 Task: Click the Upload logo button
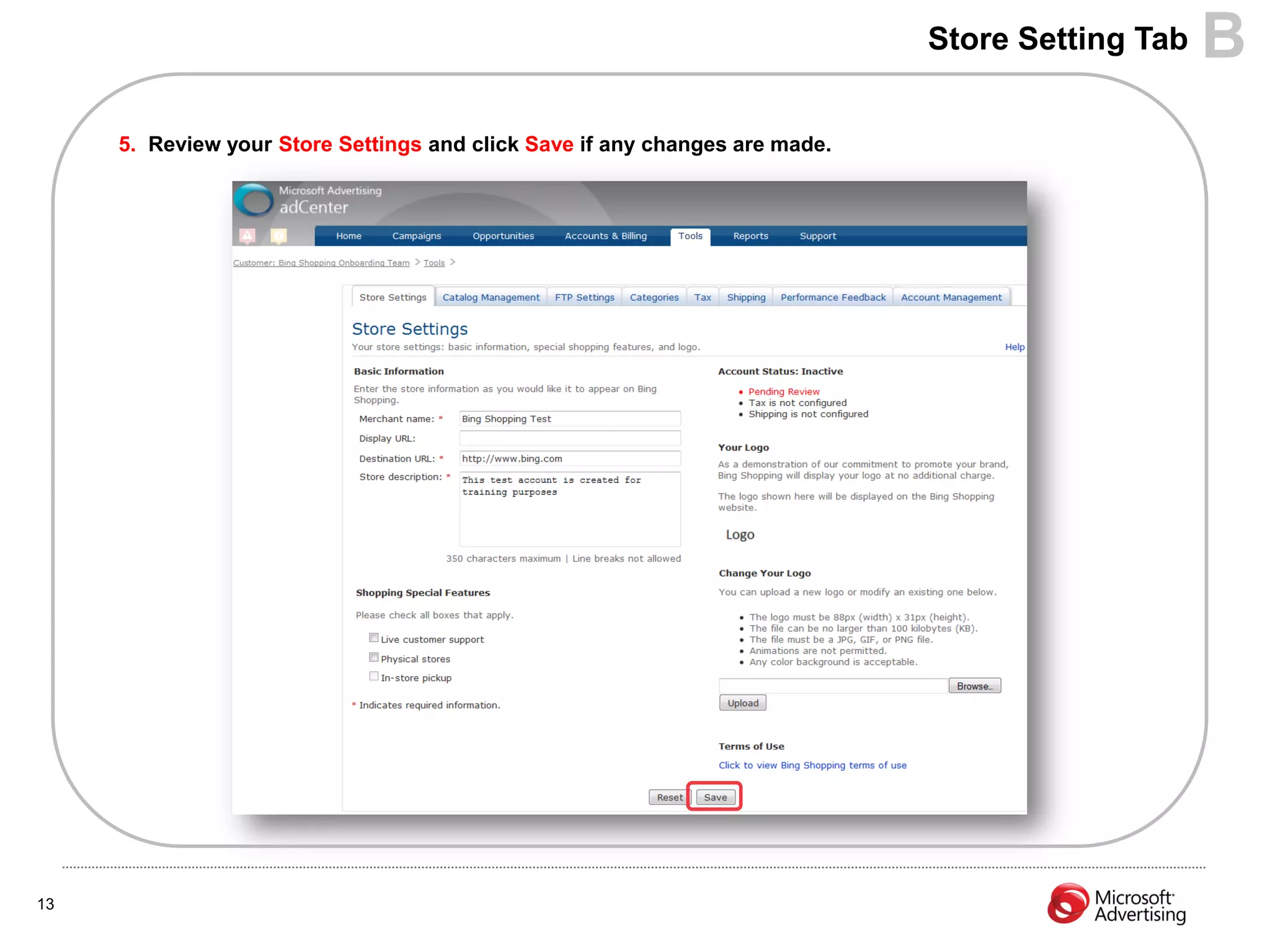pos(743,703)
